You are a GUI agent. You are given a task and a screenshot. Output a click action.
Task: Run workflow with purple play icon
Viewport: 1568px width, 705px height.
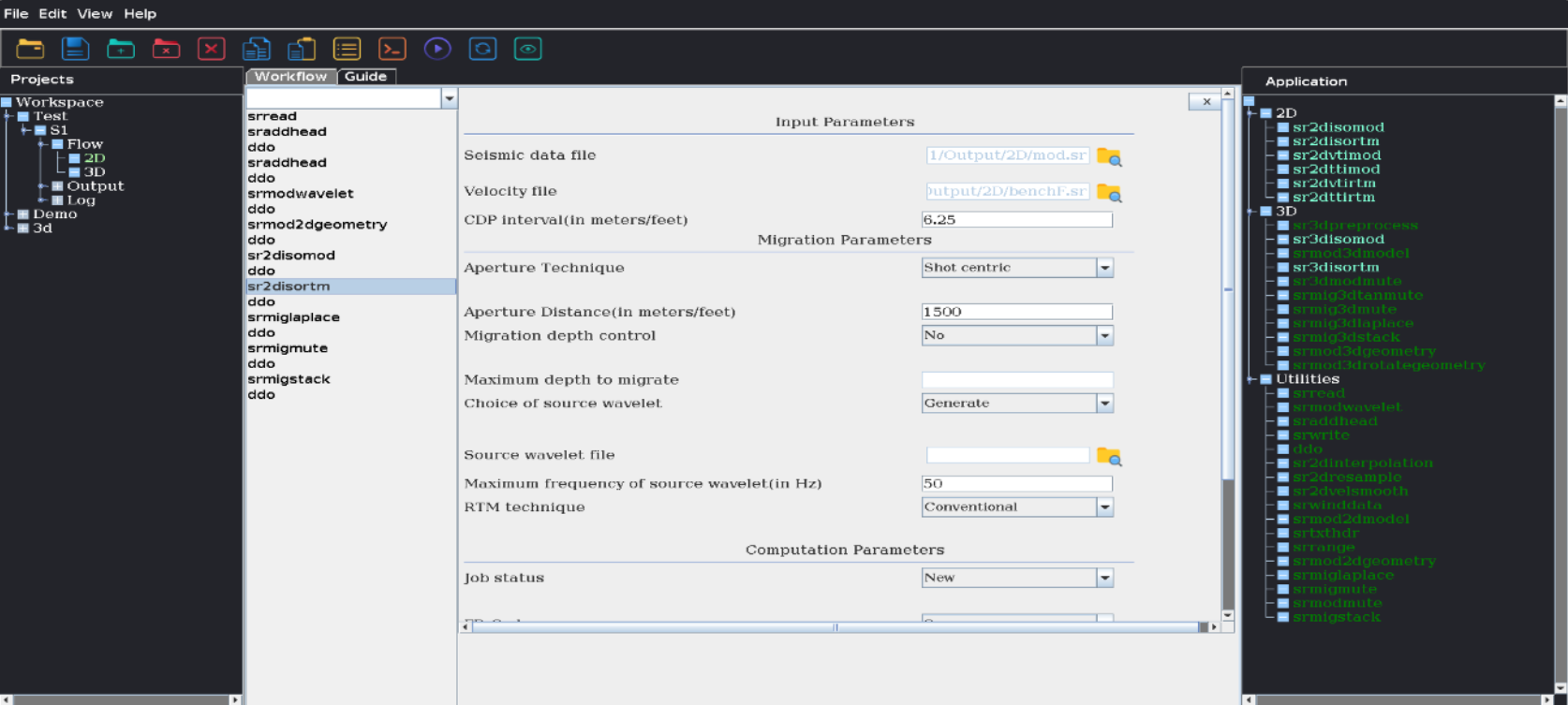[437, 49]
